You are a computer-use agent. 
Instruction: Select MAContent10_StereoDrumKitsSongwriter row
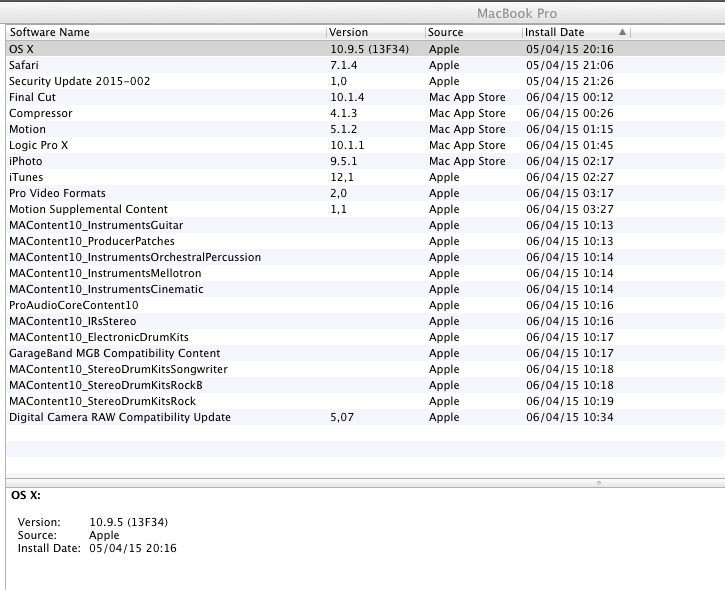[x=366, y=369]
